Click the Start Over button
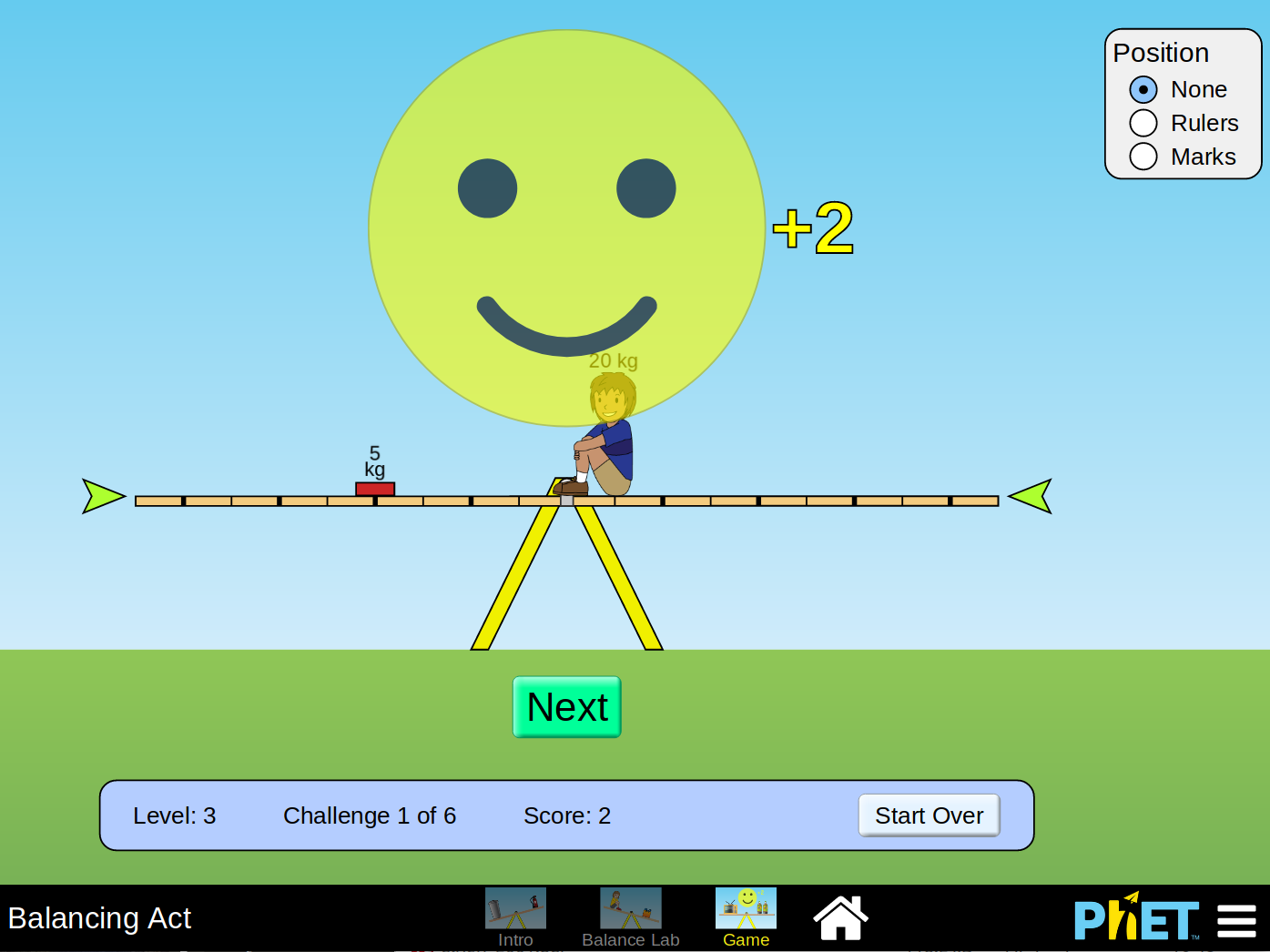 click(929, 815)
